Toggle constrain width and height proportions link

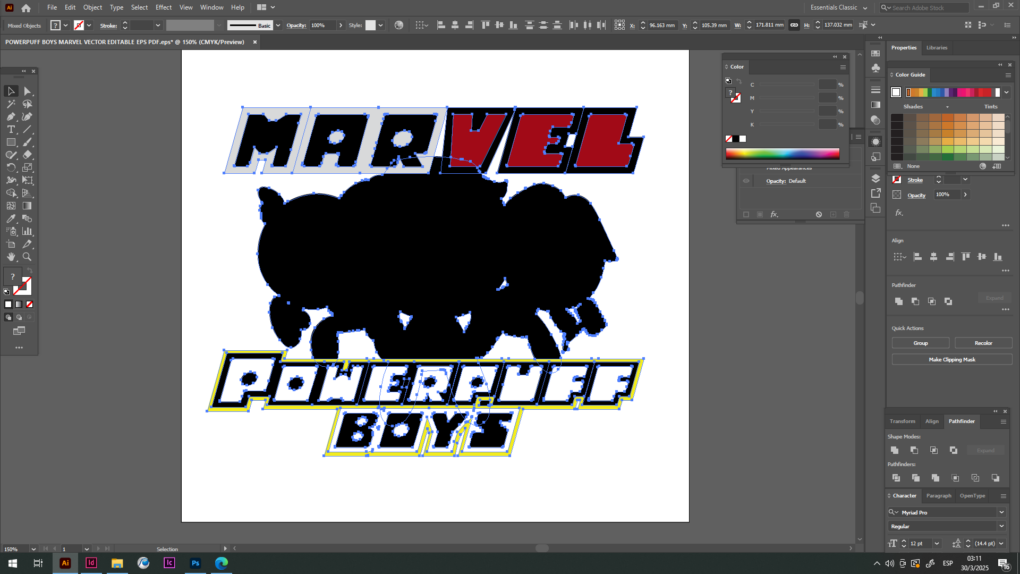coord(794,25)
